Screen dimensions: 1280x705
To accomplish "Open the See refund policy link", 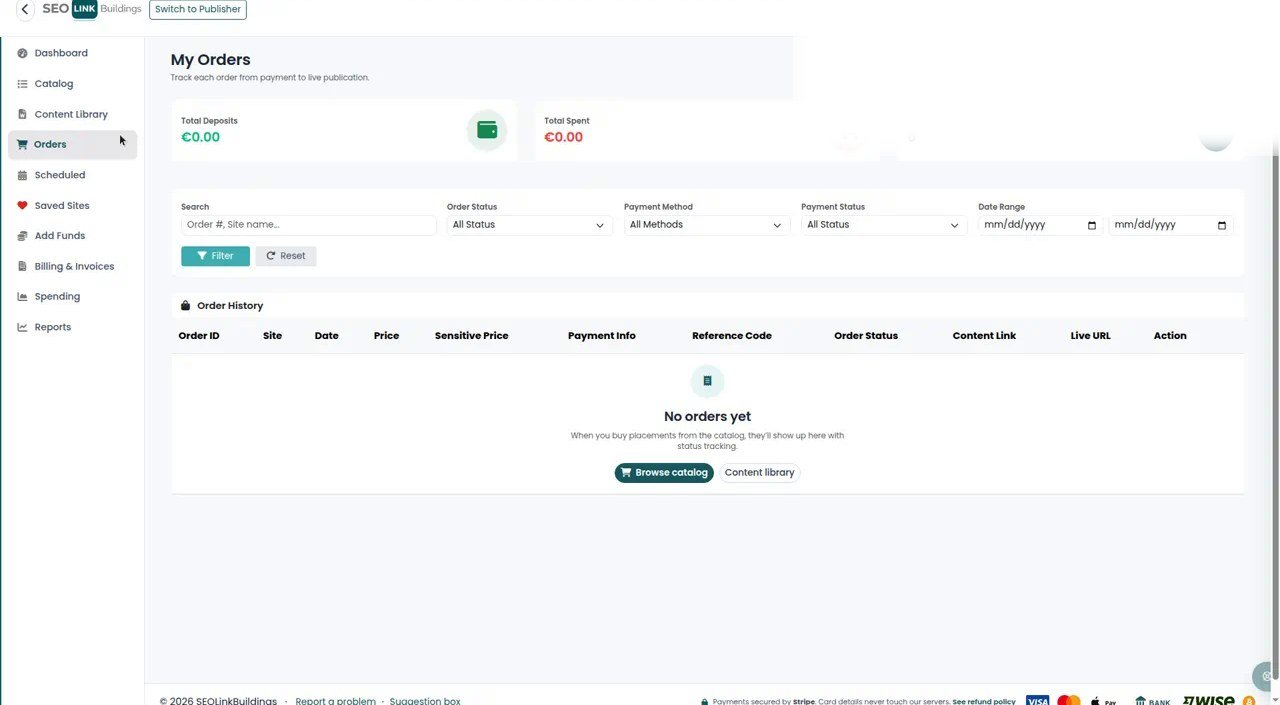I will [984, 702].
